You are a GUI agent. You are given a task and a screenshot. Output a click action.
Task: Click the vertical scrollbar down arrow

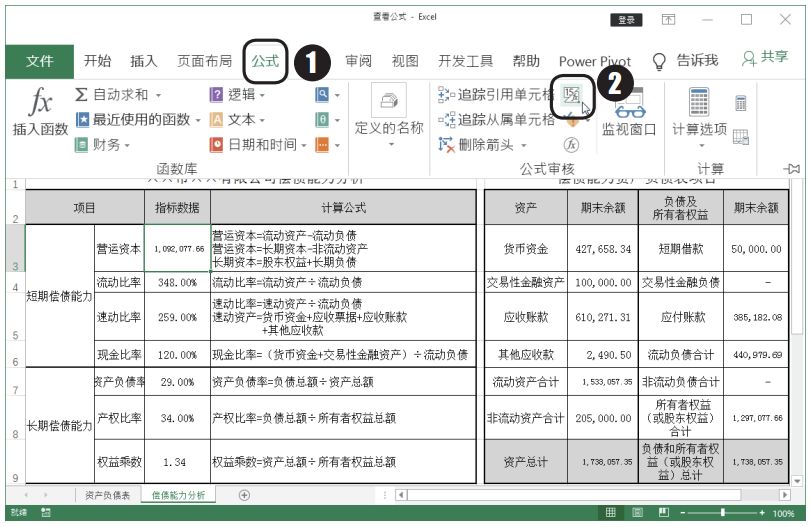(797, 480)
